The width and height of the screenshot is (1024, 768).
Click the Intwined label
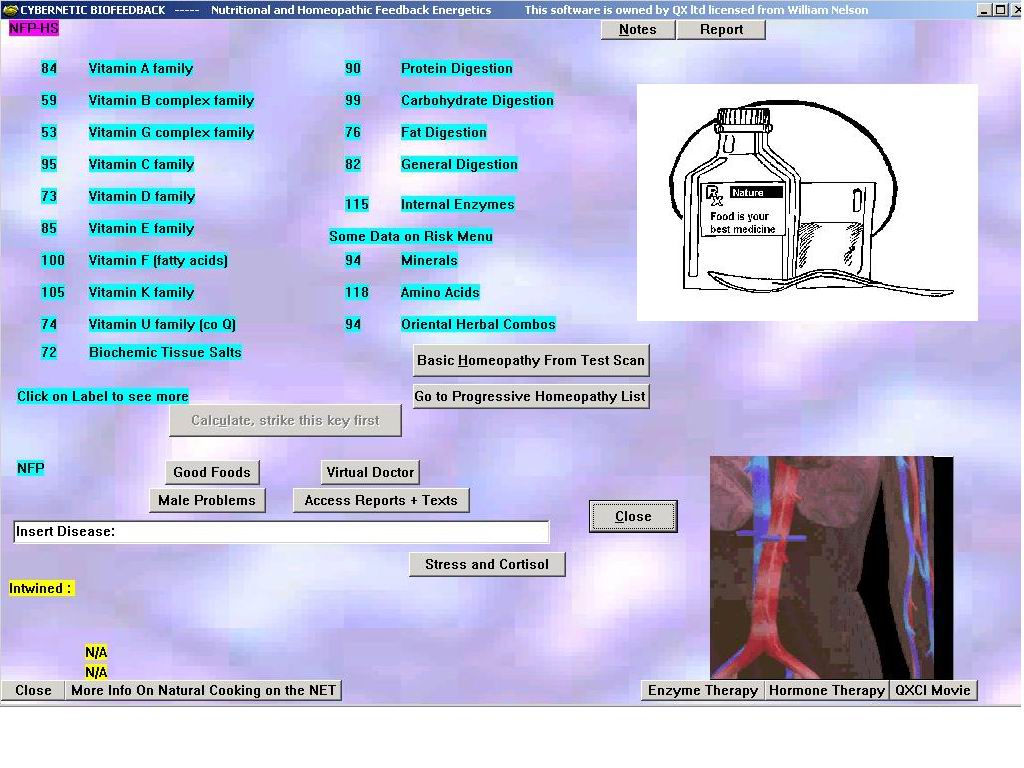point(41,588)
